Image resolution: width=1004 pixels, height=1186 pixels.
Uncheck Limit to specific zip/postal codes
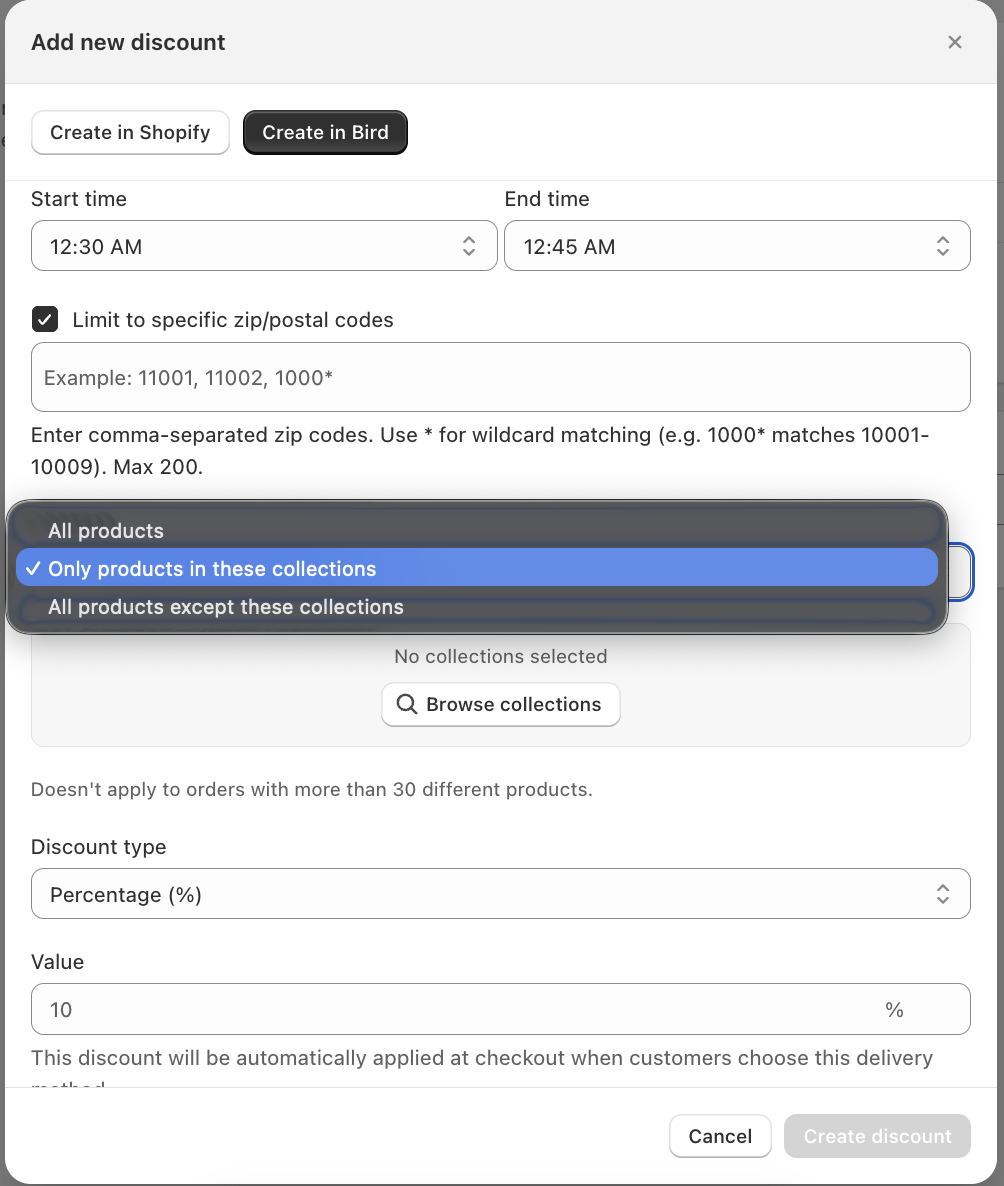coord(45,319)
